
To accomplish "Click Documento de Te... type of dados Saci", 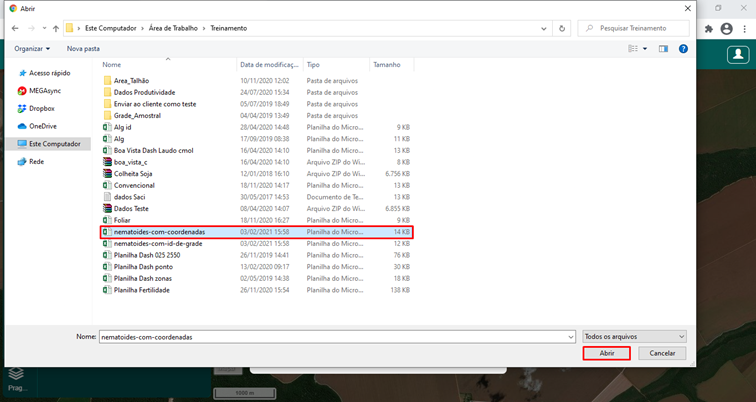I will pyautogui.click(x=335, y=197).
